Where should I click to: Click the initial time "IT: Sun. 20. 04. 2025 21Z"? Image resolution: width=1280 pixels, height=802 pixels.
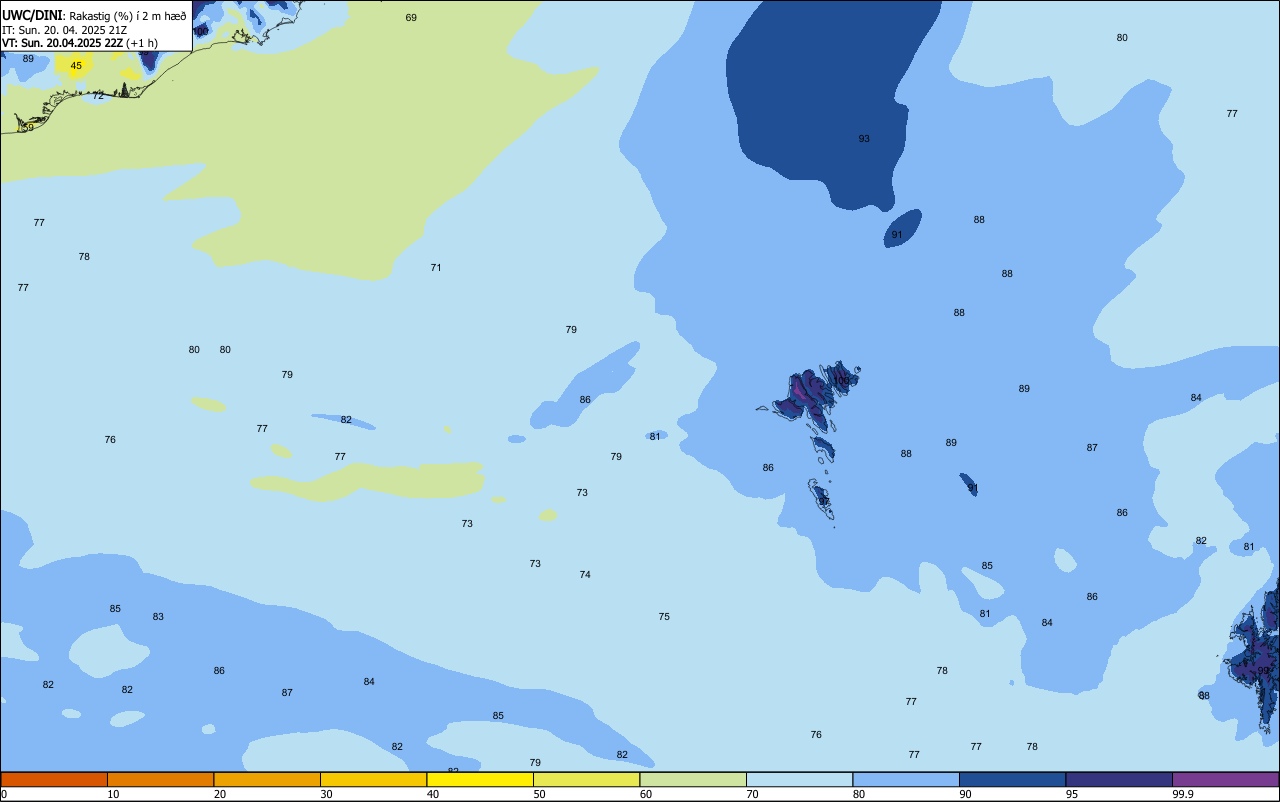64,30
